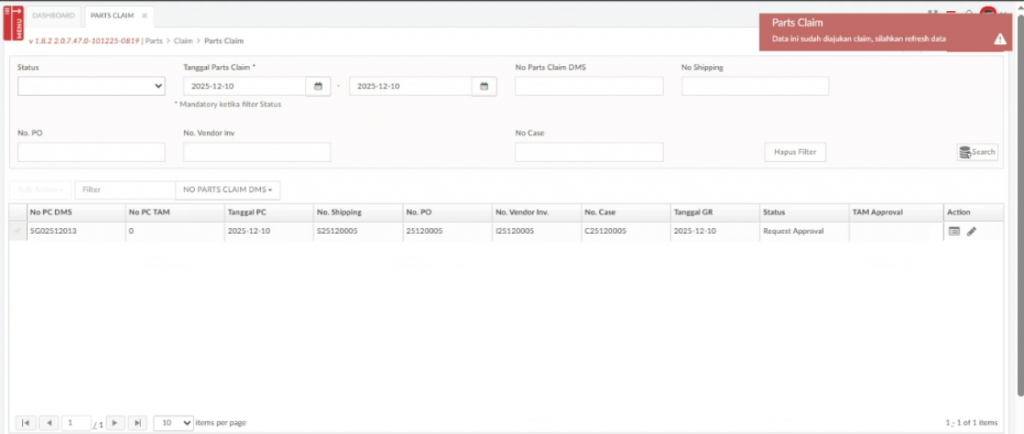This screenshot has width=1024, height=434.
Task: Open the red MENU sidebar button
Action: 14,23
